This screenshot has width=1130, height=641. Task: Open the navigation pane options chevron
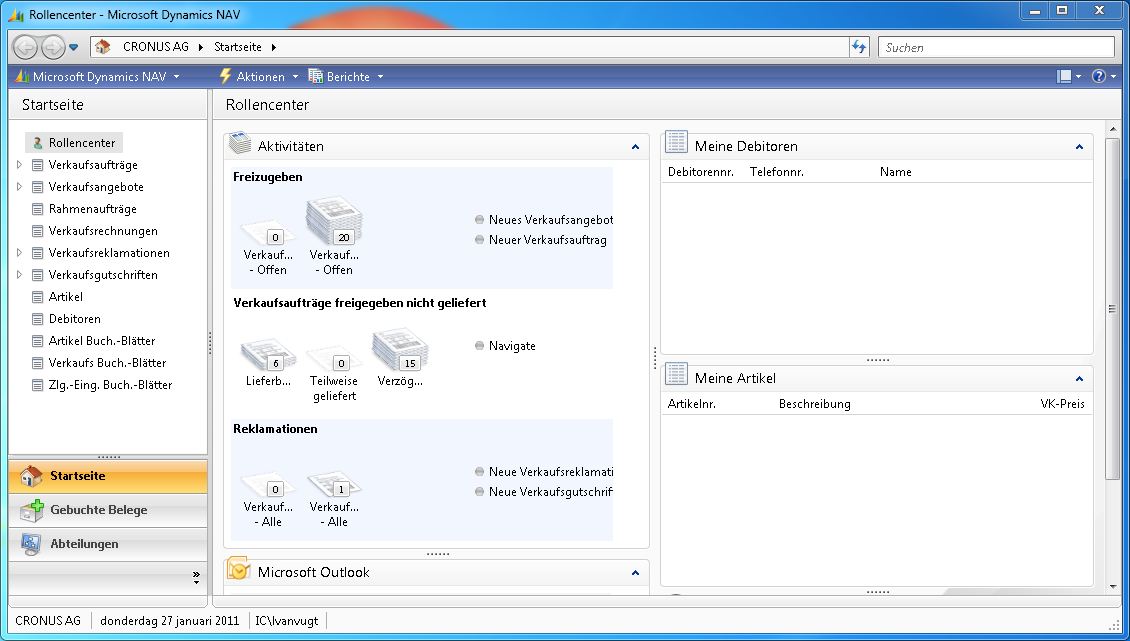pos(196,578)
